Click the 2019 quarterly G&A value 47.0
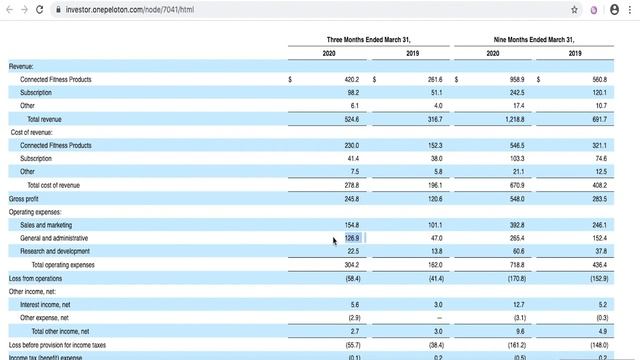This screenshot has width=640, height=360. [436, 238]
